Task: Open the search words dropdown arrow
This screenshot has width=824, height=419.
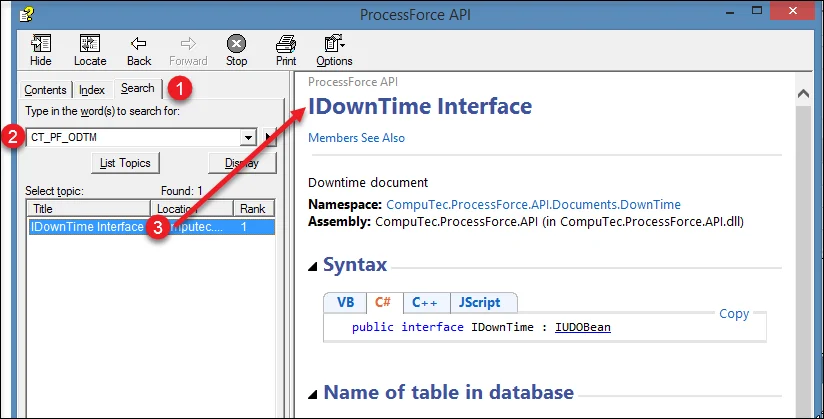Action: click(248, 137)
